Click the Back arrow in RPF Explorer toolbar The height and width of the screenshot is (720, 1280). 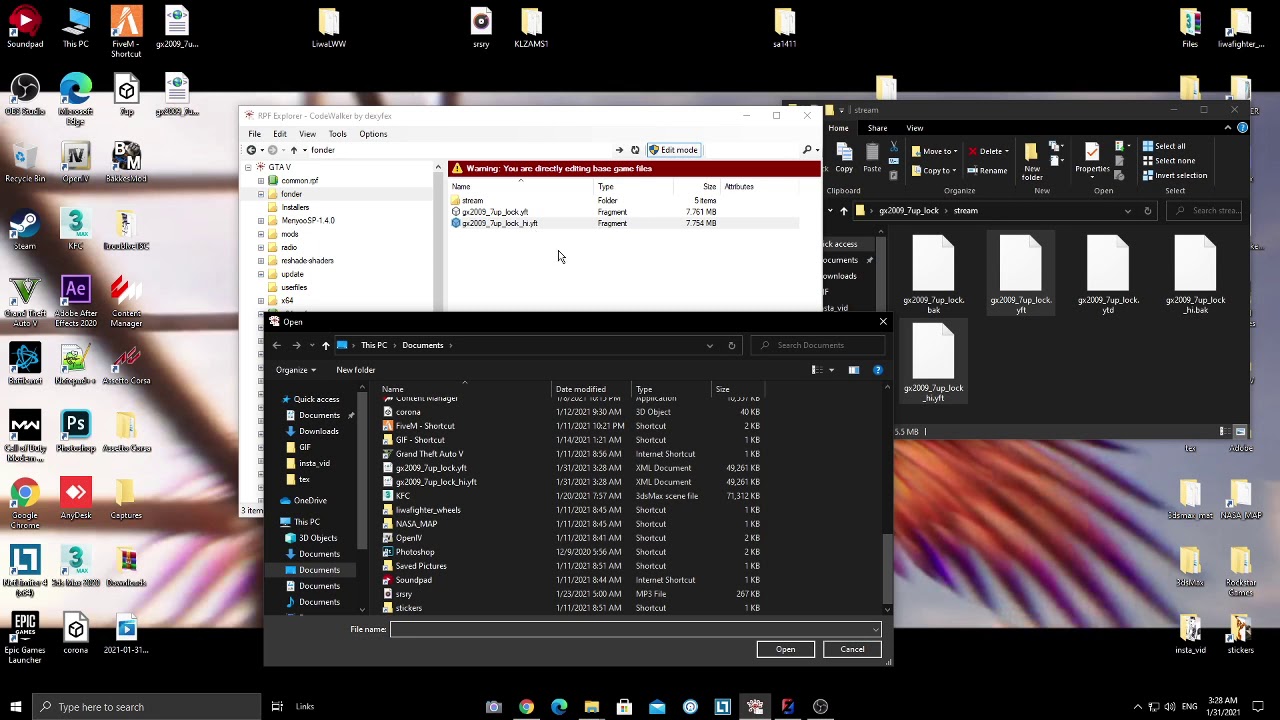click(x=251, y=150)
